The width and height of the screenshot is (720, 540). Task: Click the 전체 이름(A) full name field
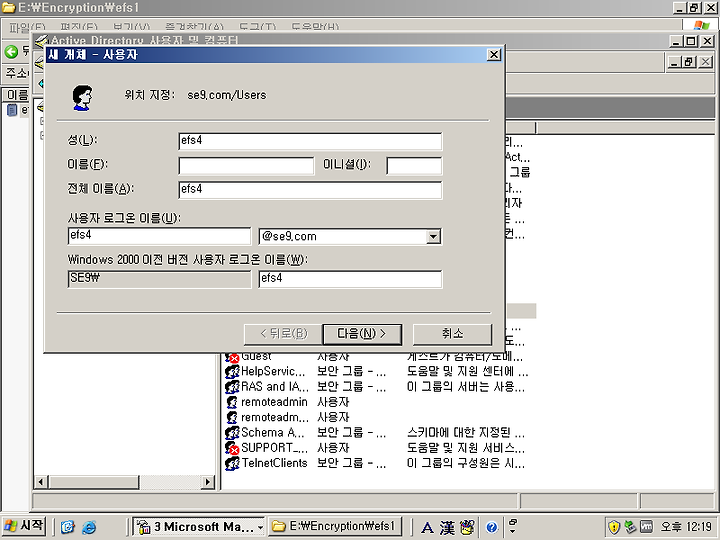tap(310, 190)
